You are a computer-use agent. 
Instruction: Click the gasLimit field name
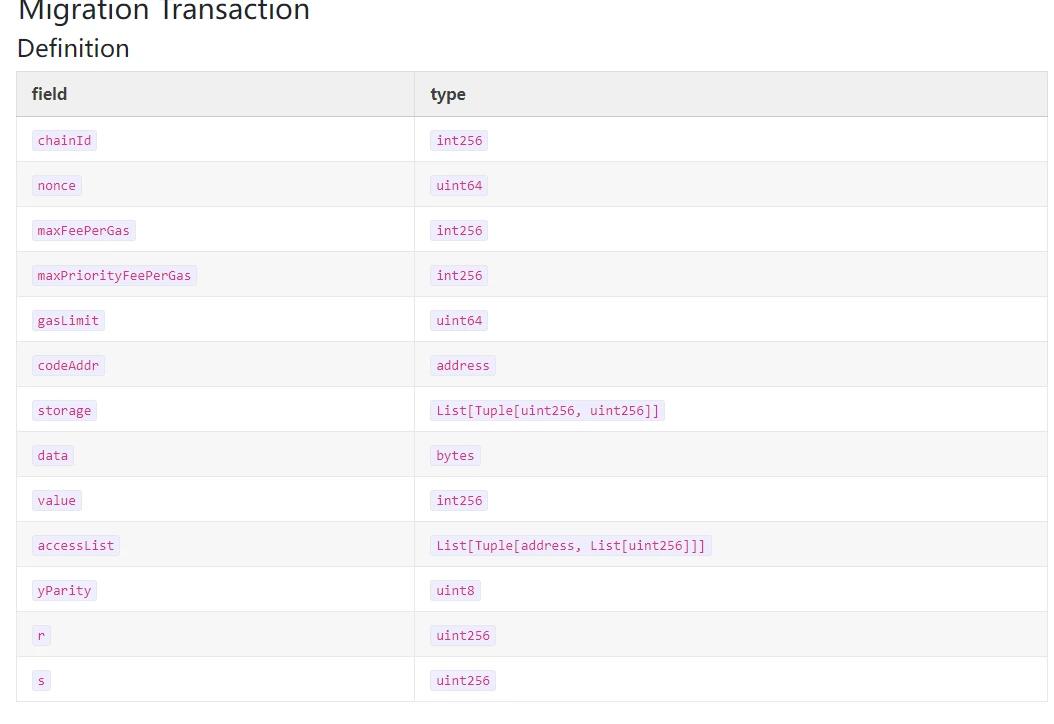click(68, 321)
